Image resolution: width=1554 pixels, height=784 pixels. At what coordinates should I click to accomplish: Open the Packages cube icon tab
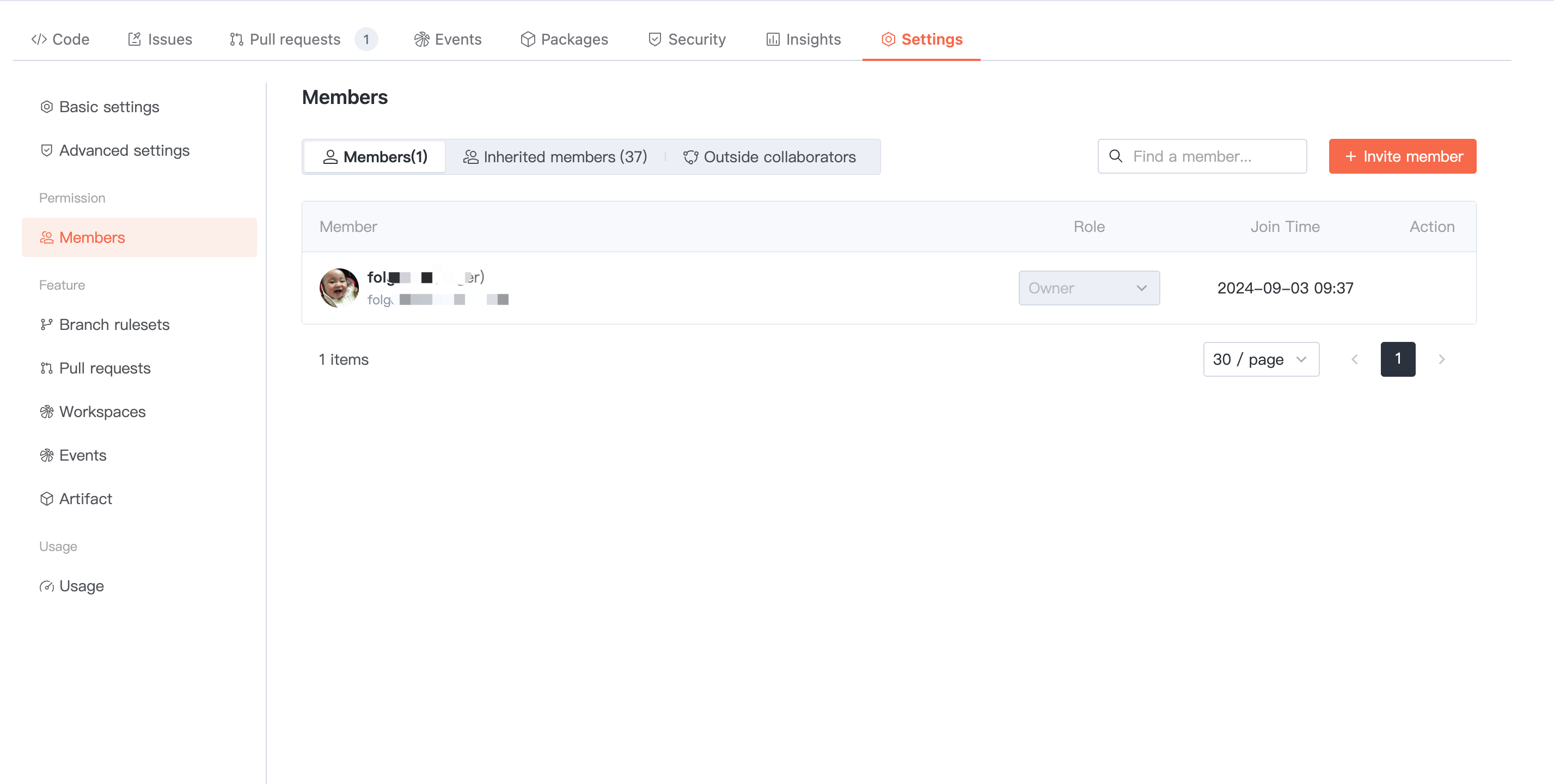pyautogui.click(x=528, y=39)
